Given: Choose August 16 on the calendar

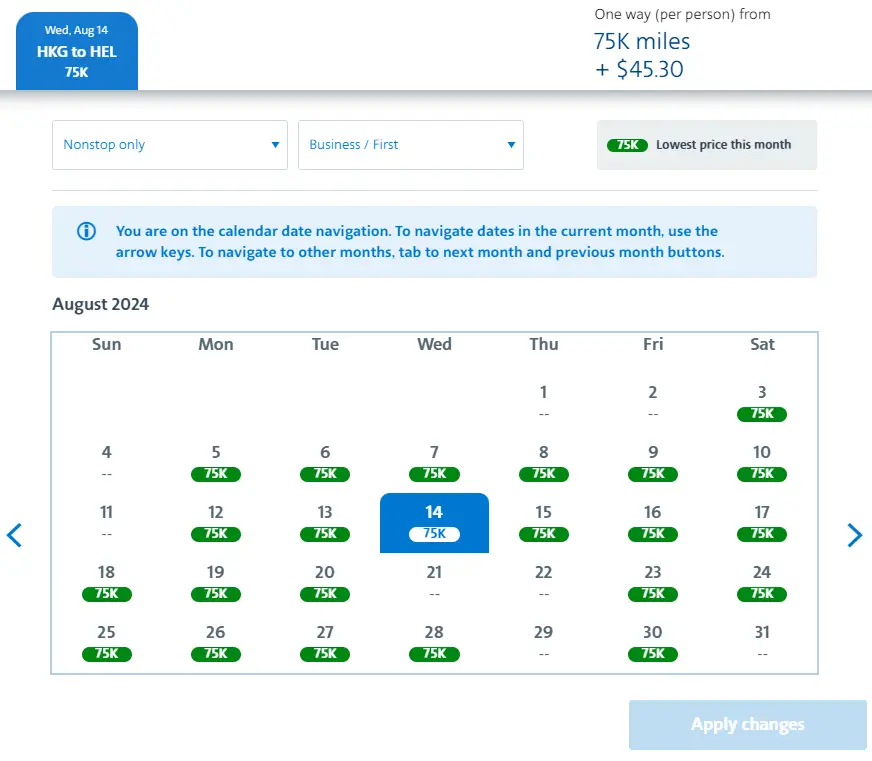Looking at the screenshot, I should (x=652, y=522).
